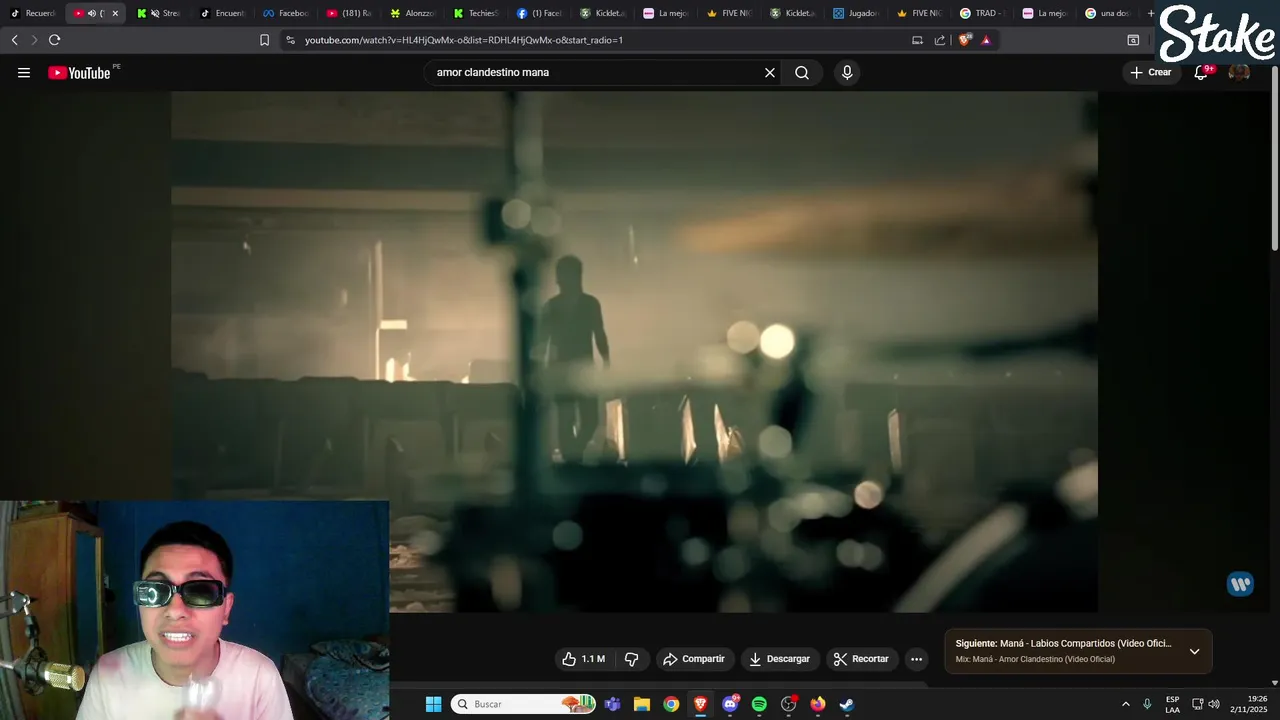The image size is (1280, 720).
Task: Open the account avatar menu
Action: point(1239,72)
